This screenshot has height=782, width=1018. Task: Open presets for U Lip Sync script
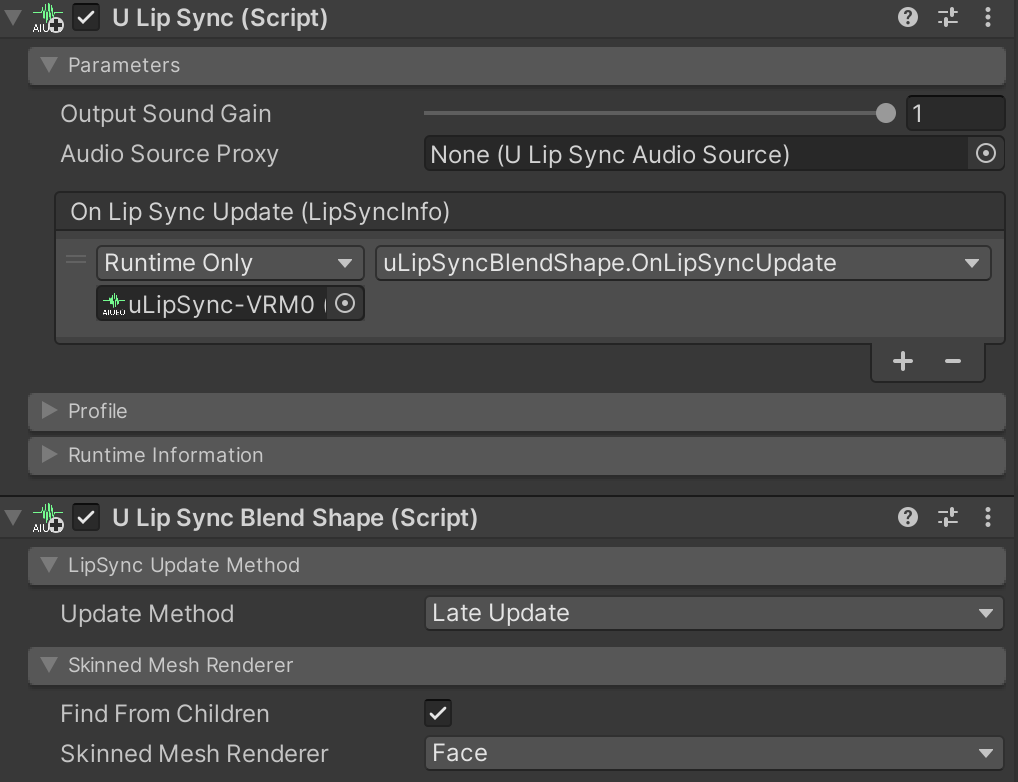coord(948,18)
